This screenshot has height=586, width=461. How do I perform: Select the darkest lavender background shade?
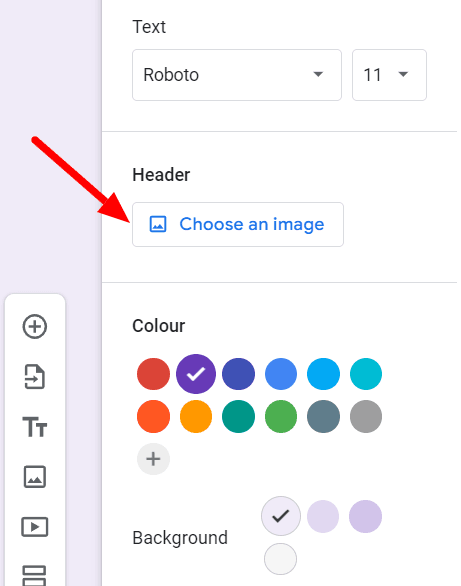click(365, 516)
